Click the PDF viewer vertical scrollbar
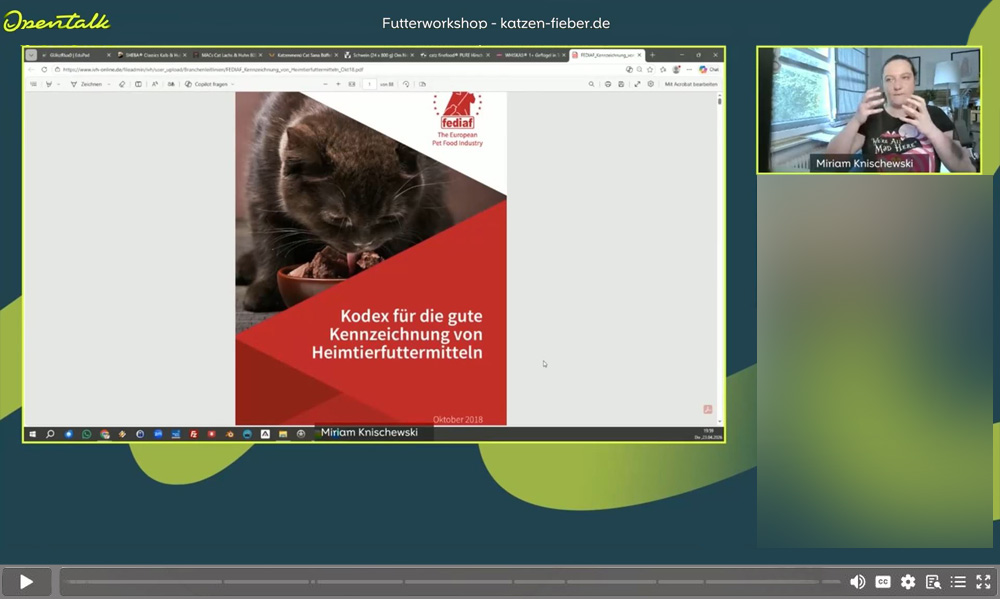Image resolution: width=1000 pixels, height=599 pixels. [x=719, y=258]
